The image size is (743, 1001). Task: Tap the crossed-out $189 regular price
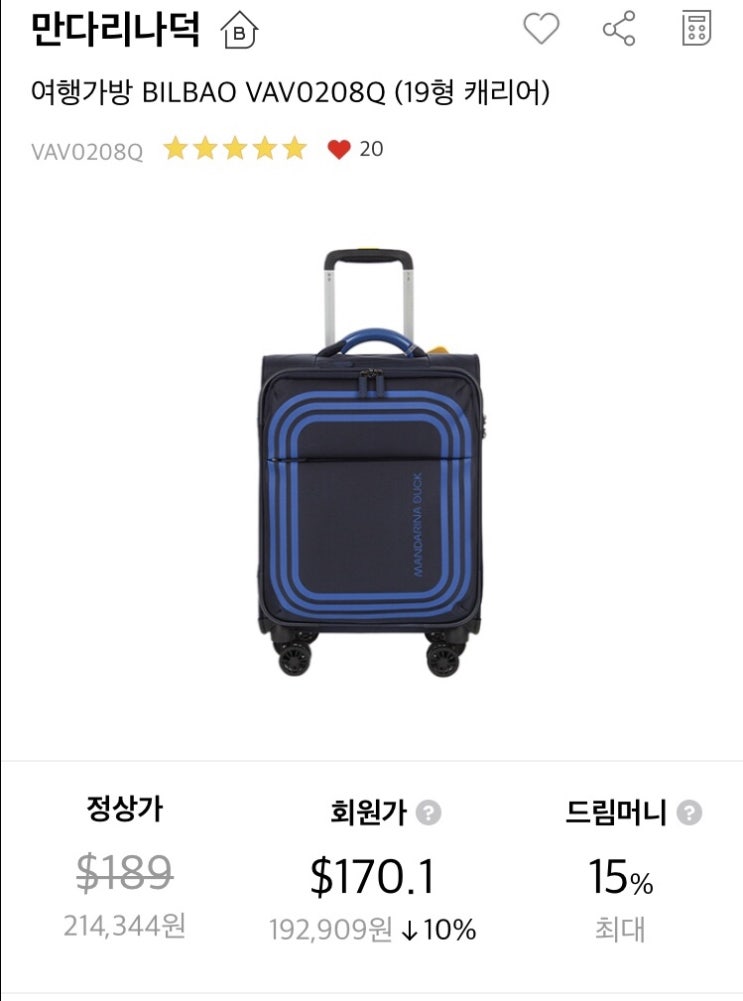pos(124,873)
